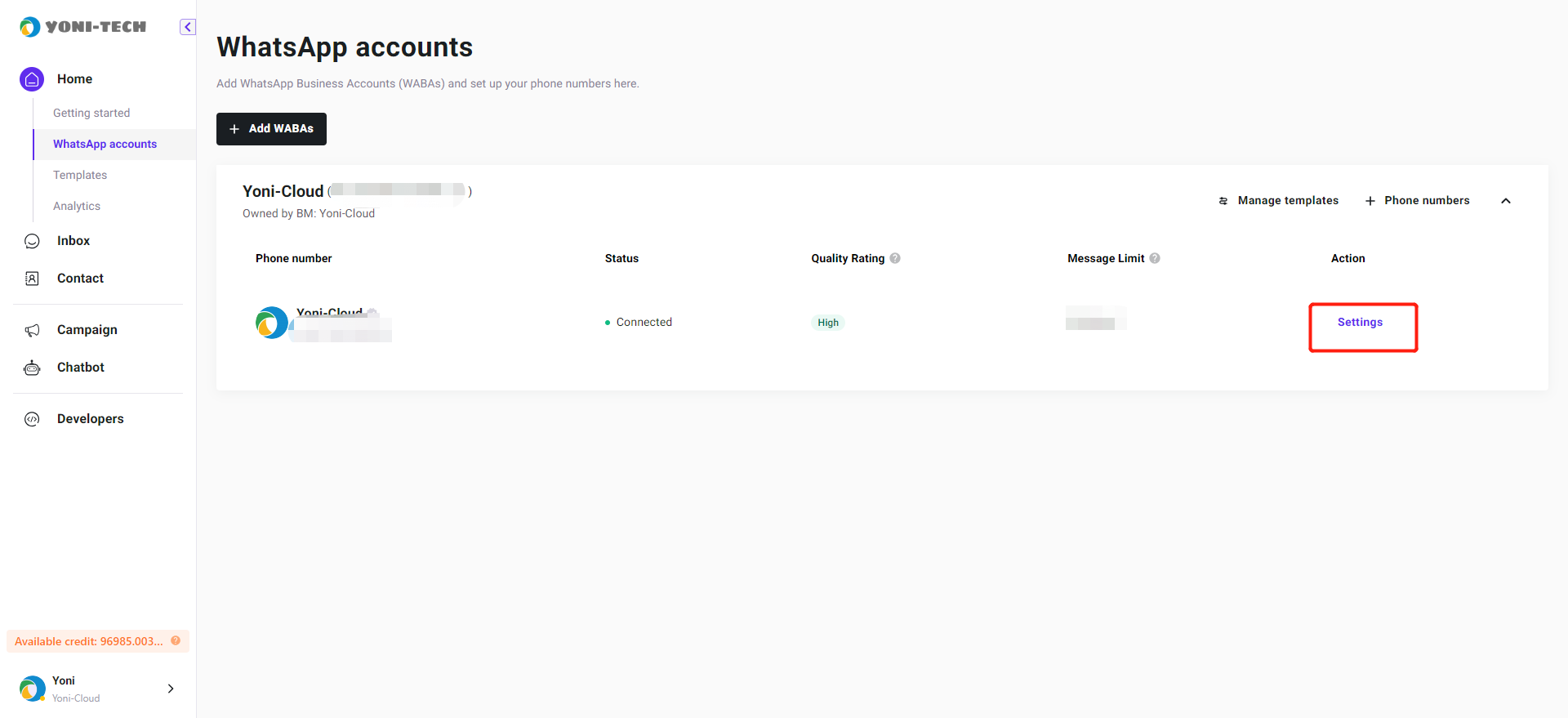
Task: Go to Inbox
Action: [x=73, y=241]
